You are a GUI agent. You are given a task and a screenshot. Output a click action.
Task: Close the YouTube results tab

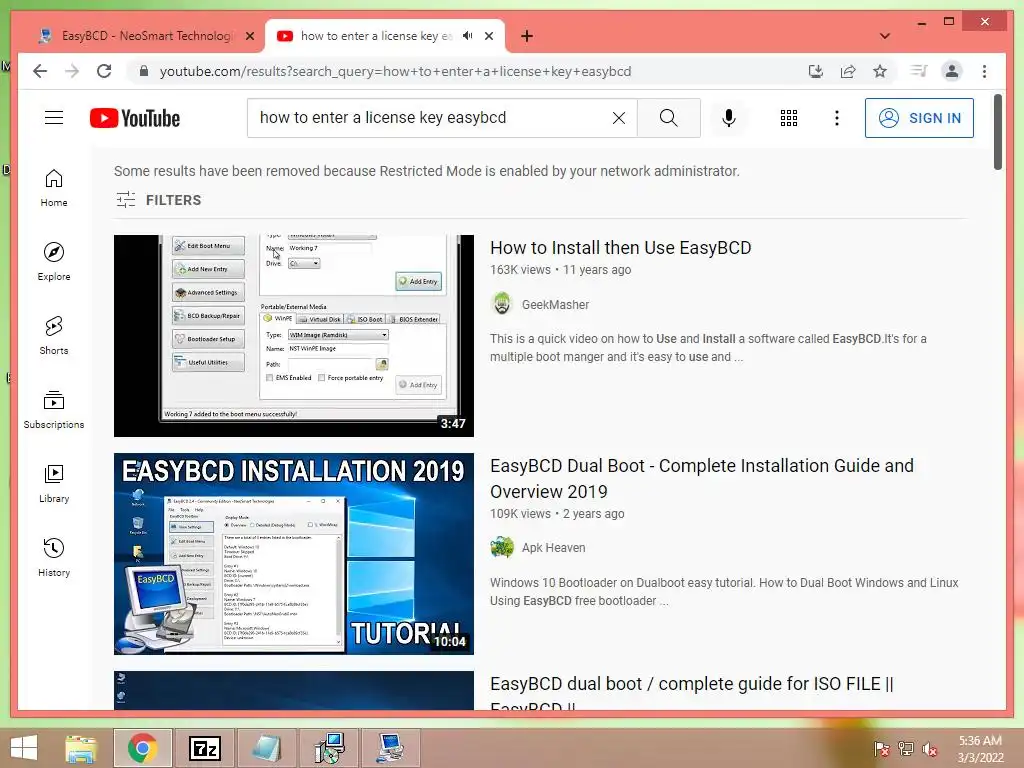click(x=488, y=36)
